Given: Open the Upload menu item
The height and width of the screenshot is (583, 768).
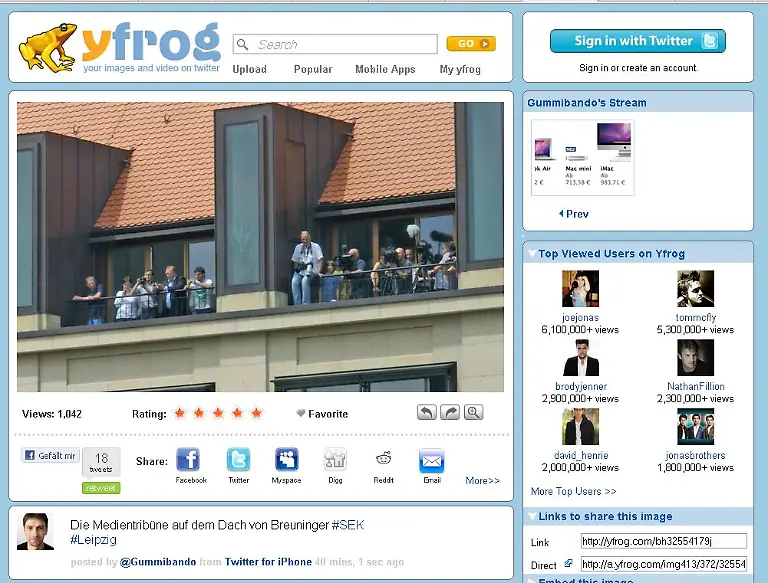Looking at the screenshot, I should [x=249, y=69].
